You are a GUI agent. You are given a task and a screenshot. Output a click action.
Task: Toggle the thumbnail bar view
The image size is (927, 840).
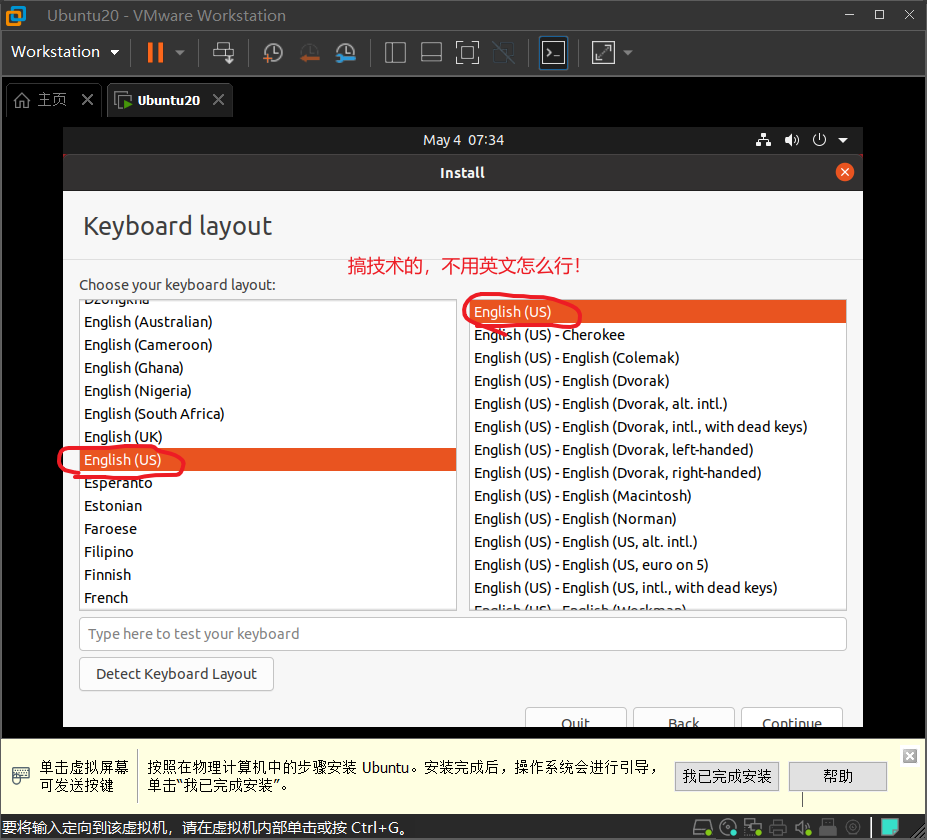coord(431,53)
